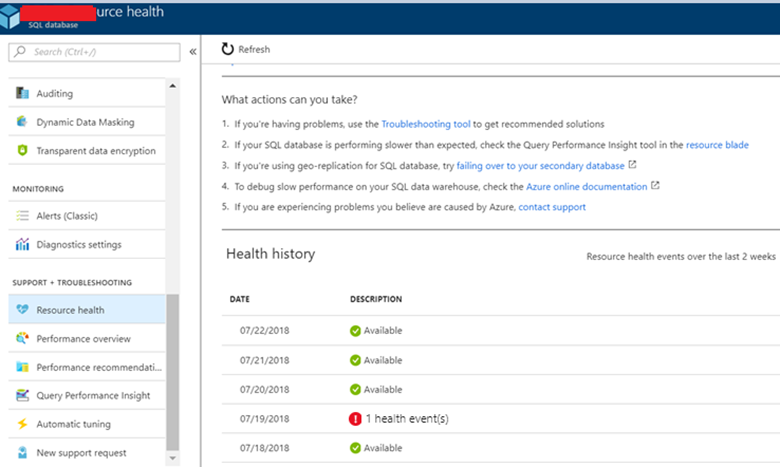Screen dimensions: 780x467
Task: Click red alert icon for 07/19/2018
Action: click(355, 419)
